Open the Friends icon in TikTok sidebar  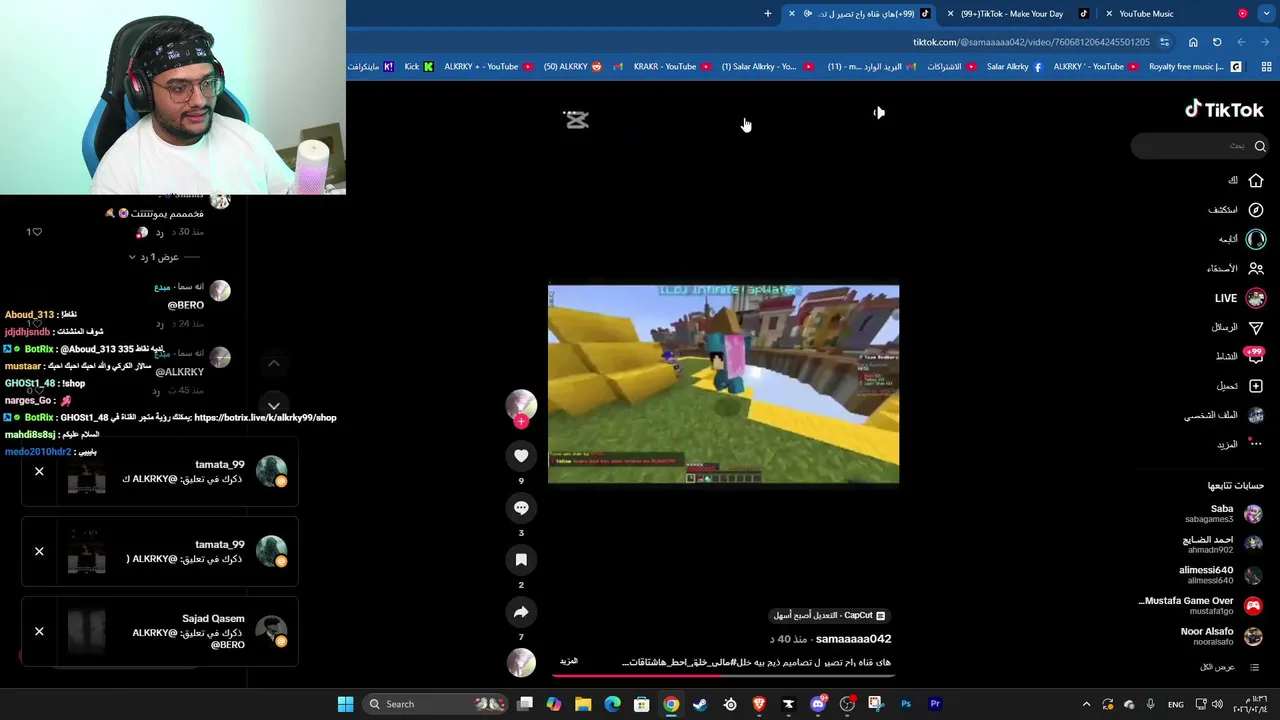coord(1256,268)
